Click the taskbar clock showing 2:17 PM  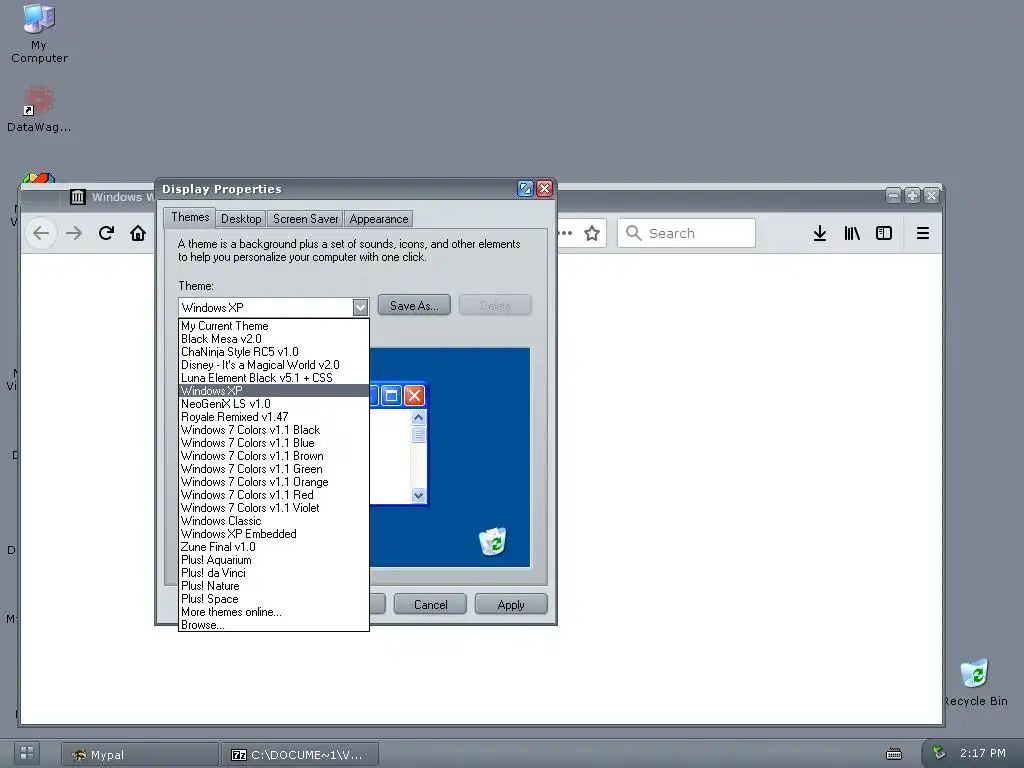click(x=983, y=753)
